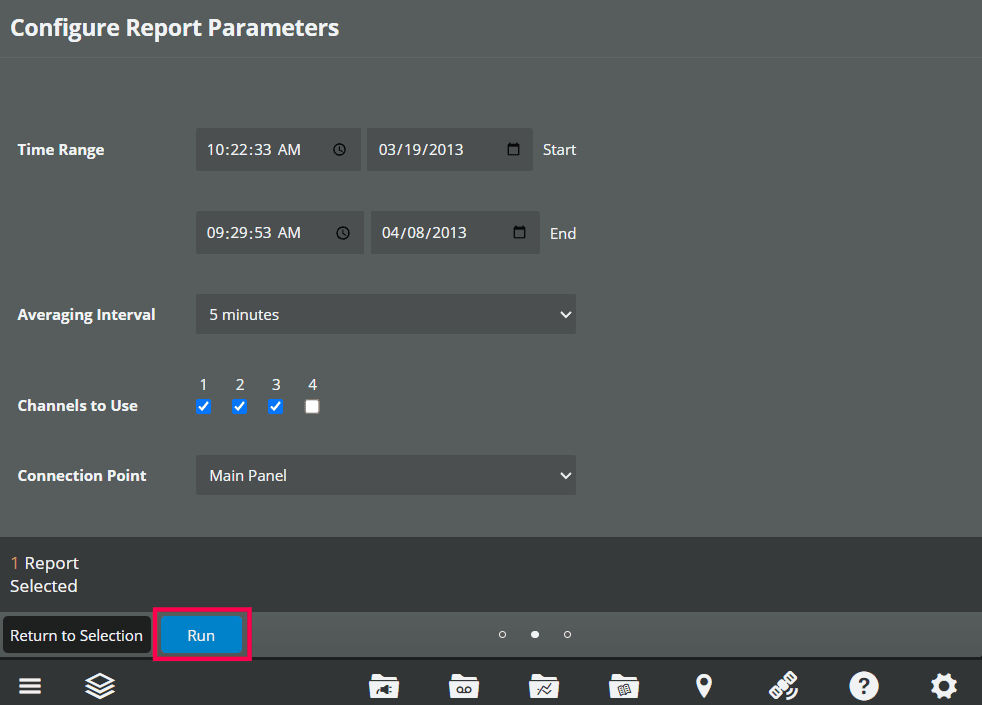Enable channel 4 checkbox

[312, 406]
